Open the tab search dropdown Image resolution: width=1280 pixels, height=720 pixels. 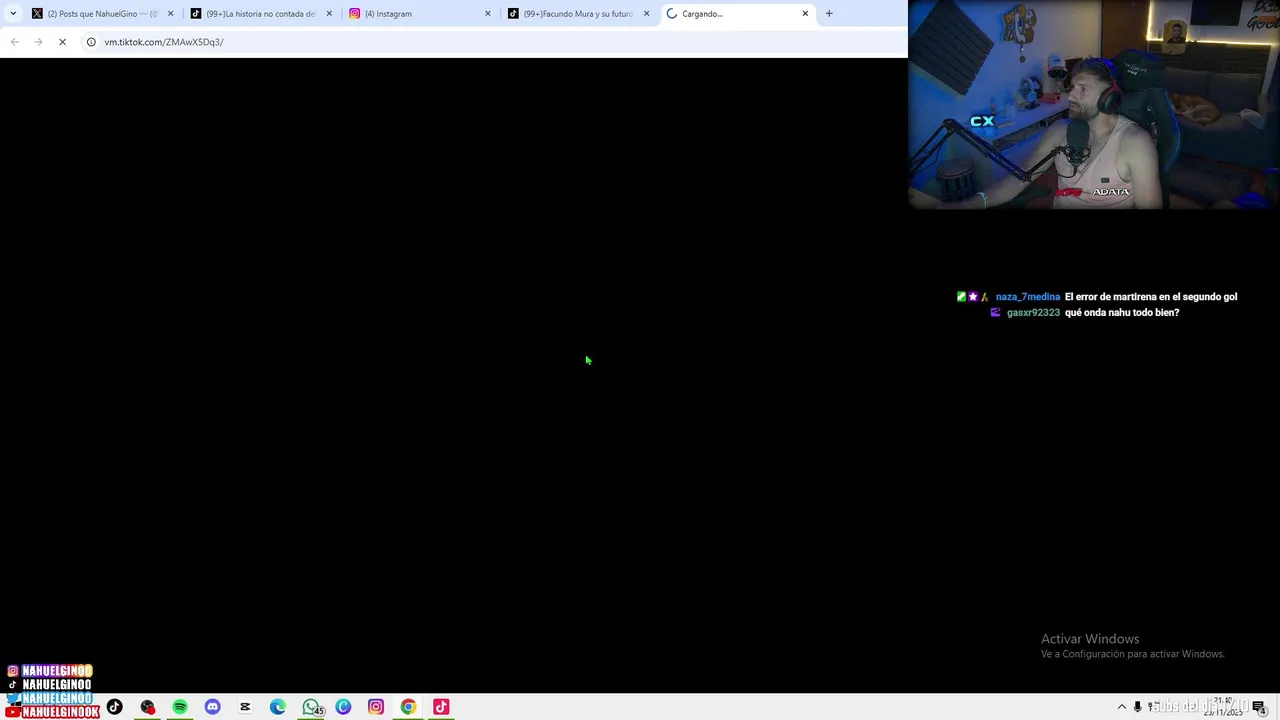pyautogui.click(x=12, y=14)
